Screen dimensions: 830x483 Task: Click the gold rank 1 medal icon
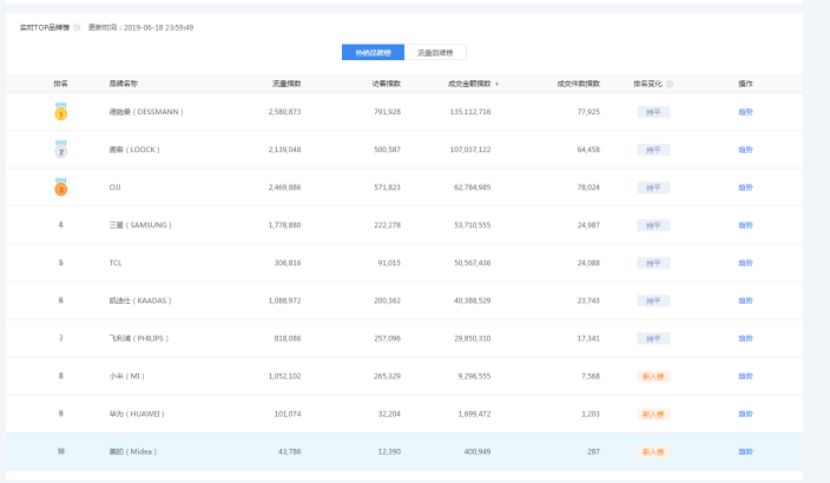(61, 111)
